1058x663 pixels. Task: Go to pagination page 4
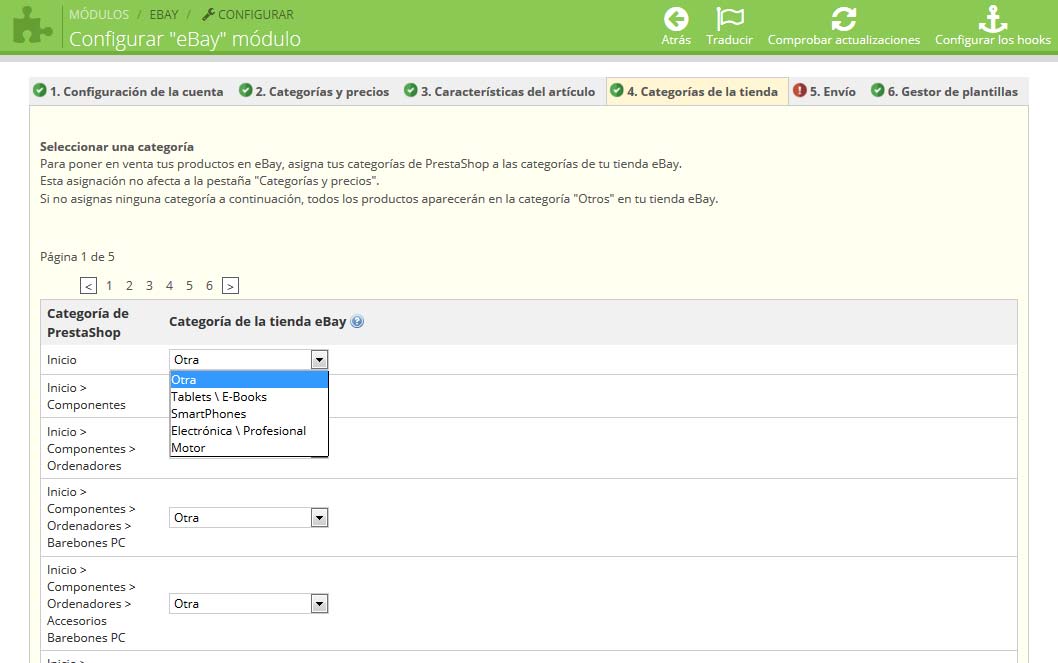click(169, 286)
